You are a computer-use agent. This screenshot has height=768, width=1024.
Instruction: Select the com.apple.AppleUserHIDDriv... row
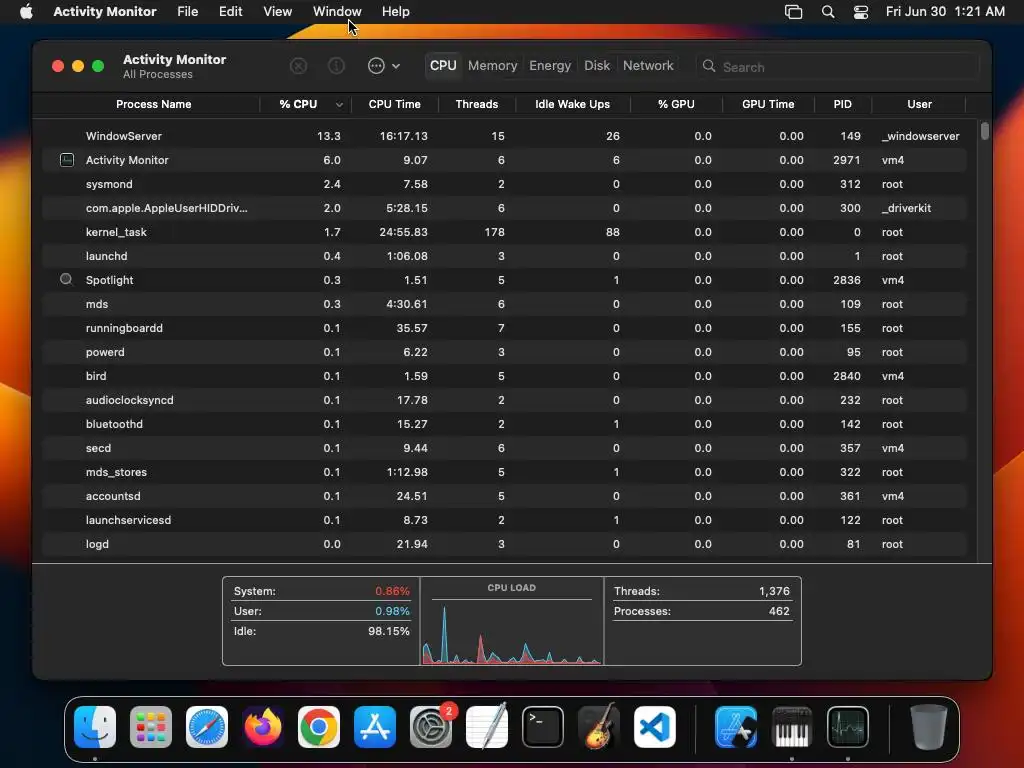click(x=504, y=208)
